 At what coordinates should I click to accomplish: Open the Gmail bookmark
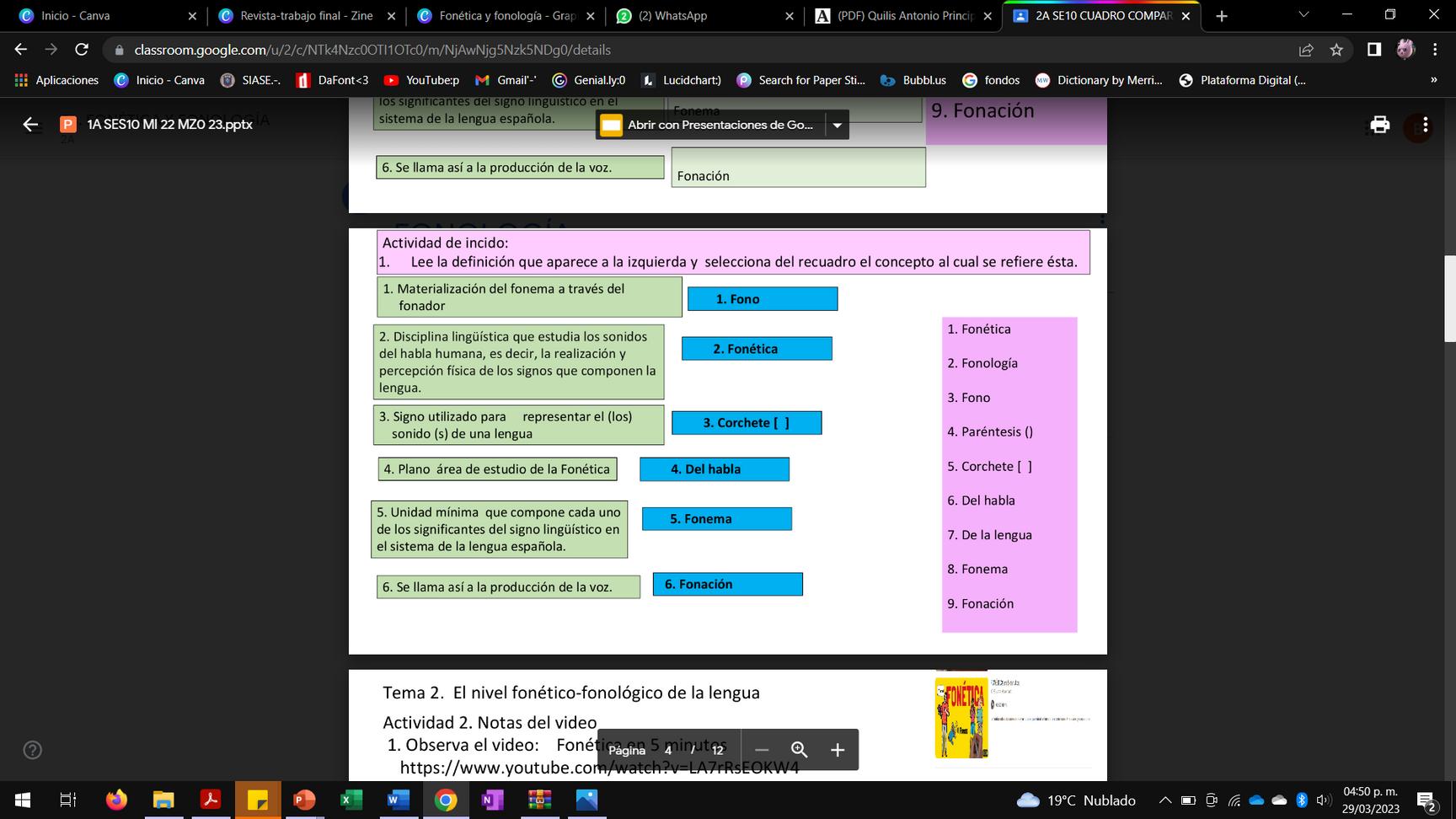tap(506, 80)
